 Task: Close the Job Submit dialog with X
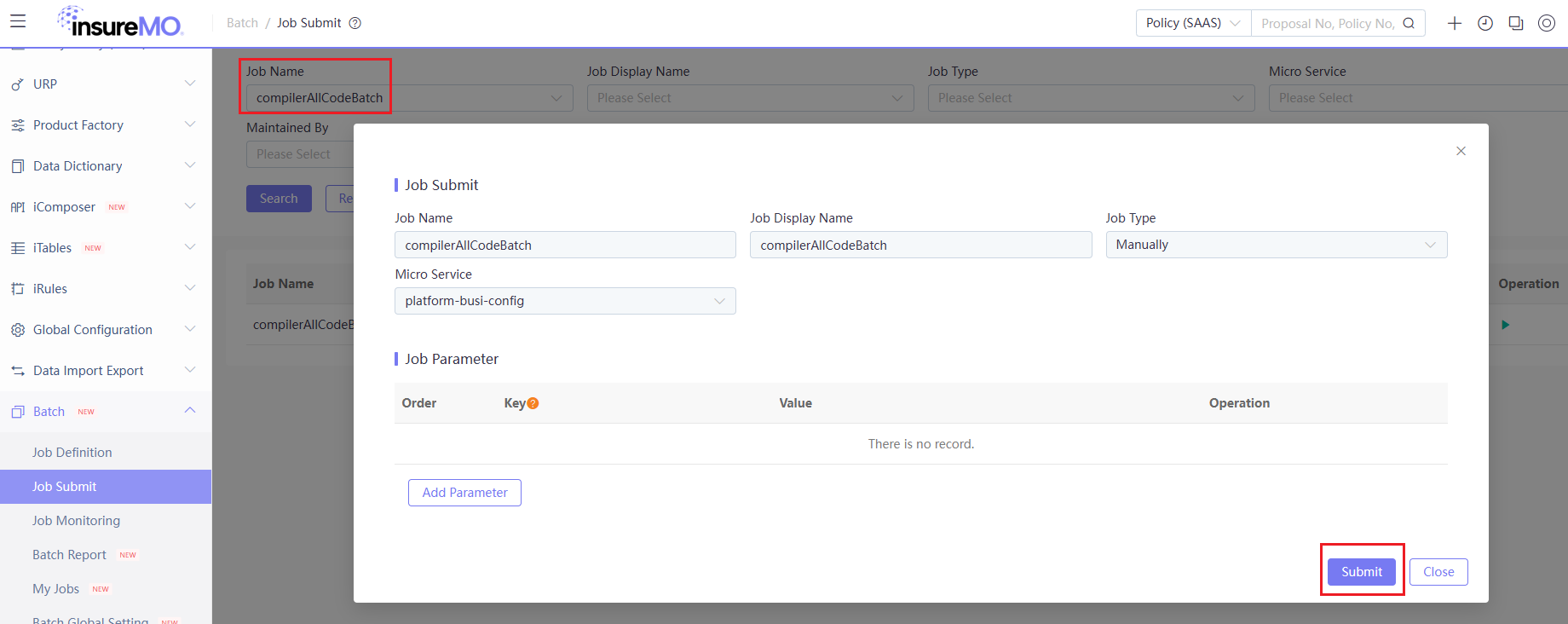[x=1461, y=151]
